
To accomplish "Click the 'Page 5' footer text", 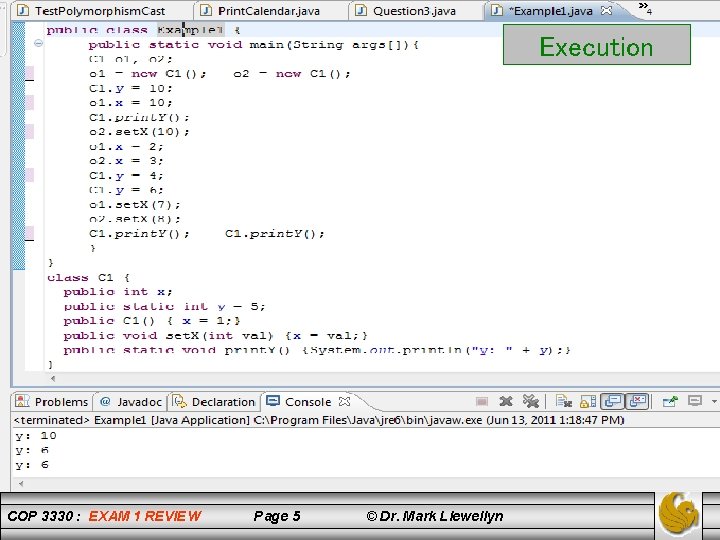I will [x=277, y=516].
